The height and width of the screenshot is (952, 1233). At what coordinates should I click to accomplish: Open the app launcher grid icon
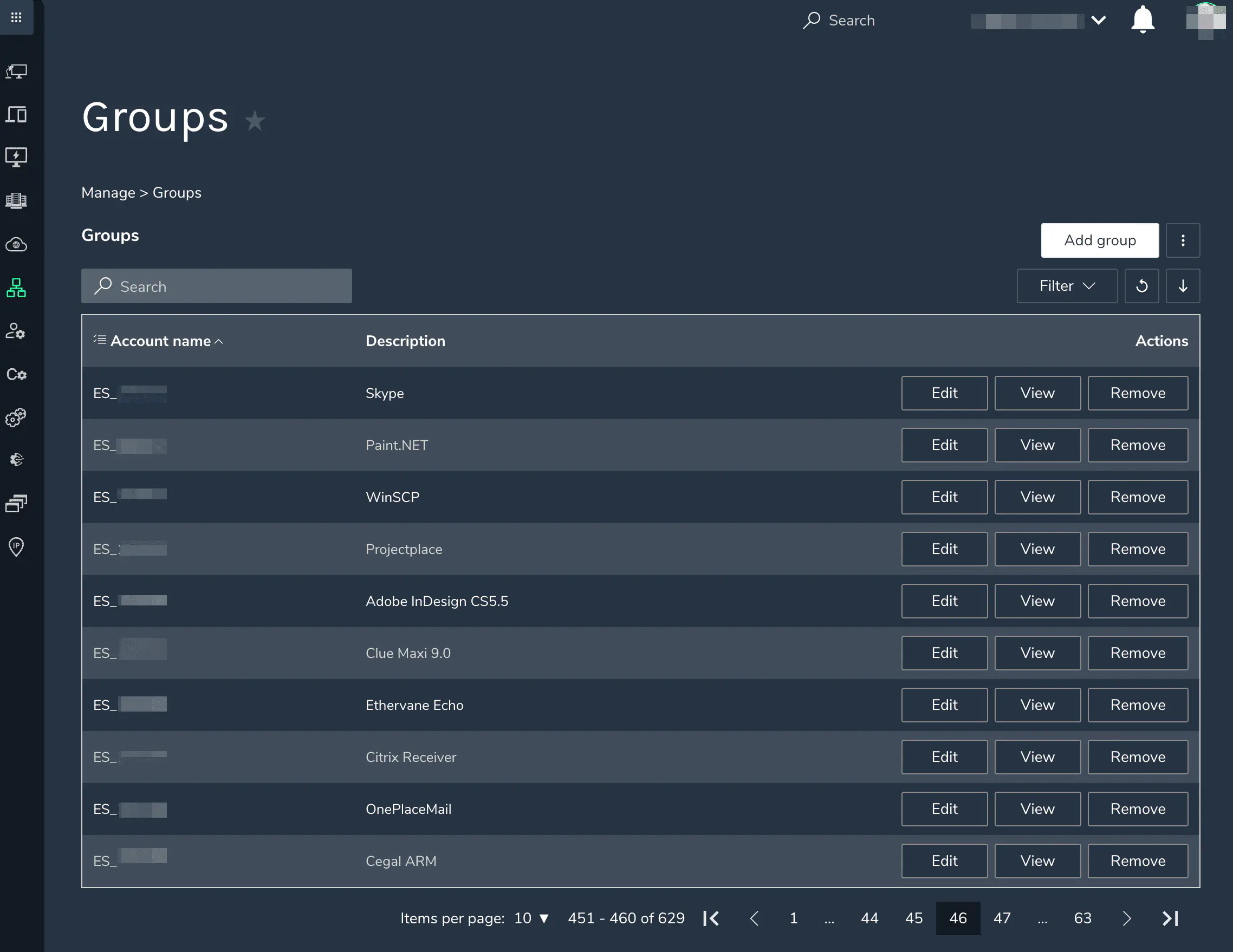click(x=16, y=17)
